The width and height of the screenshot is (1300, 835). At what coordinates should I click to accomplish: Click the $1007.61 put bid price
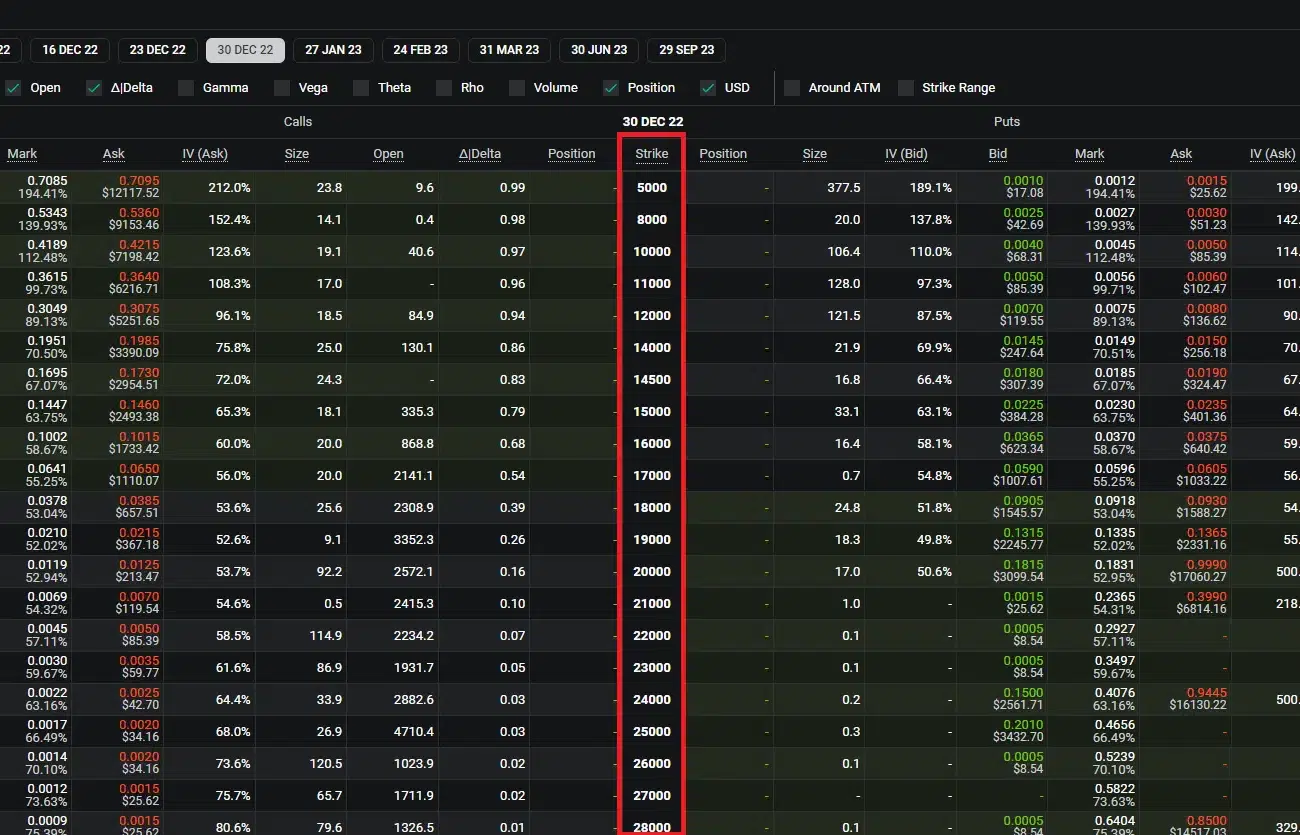[1018, 482]
